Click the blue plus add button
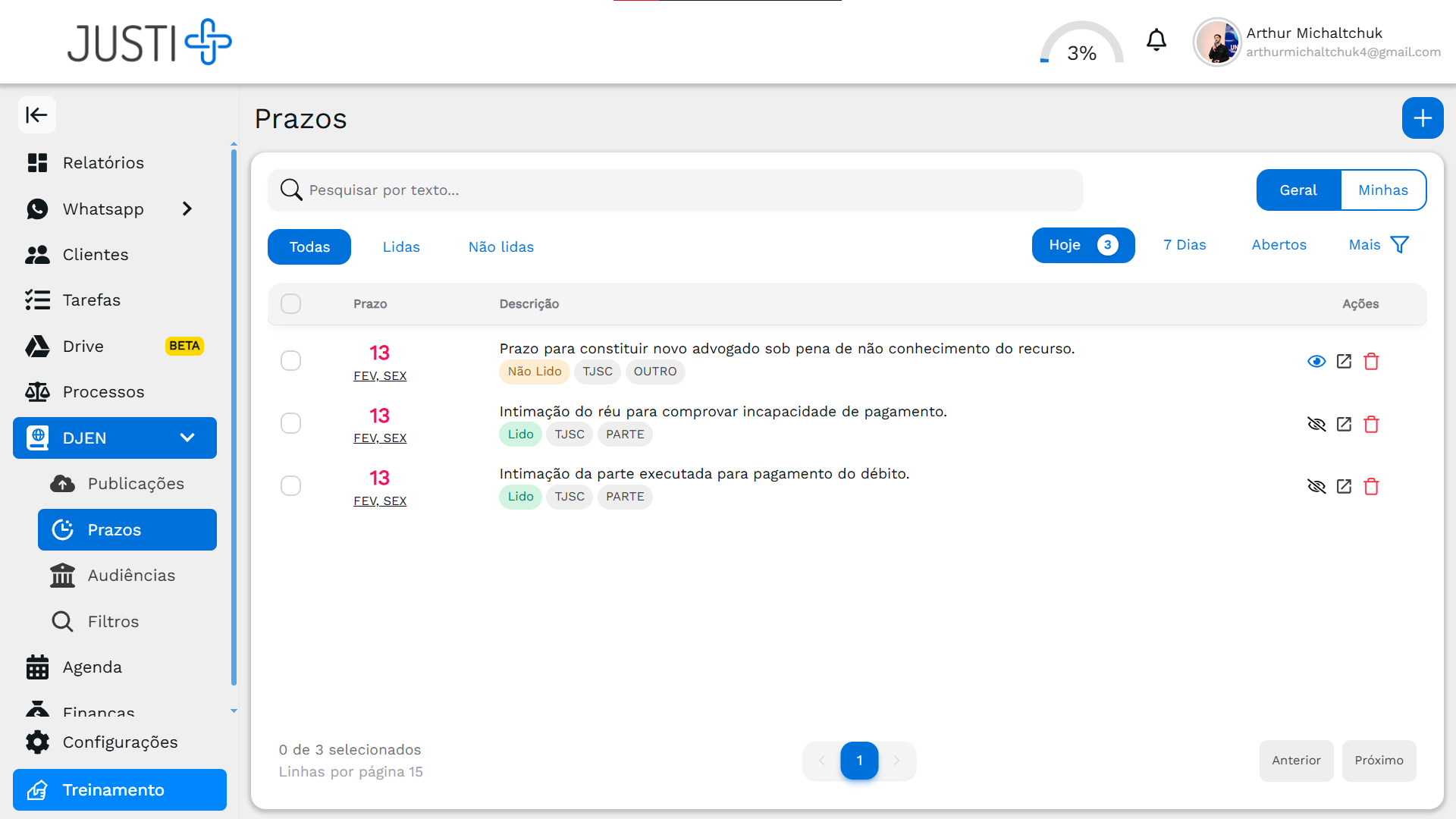Viewport: 1456px width, 819px height. 1422,118
